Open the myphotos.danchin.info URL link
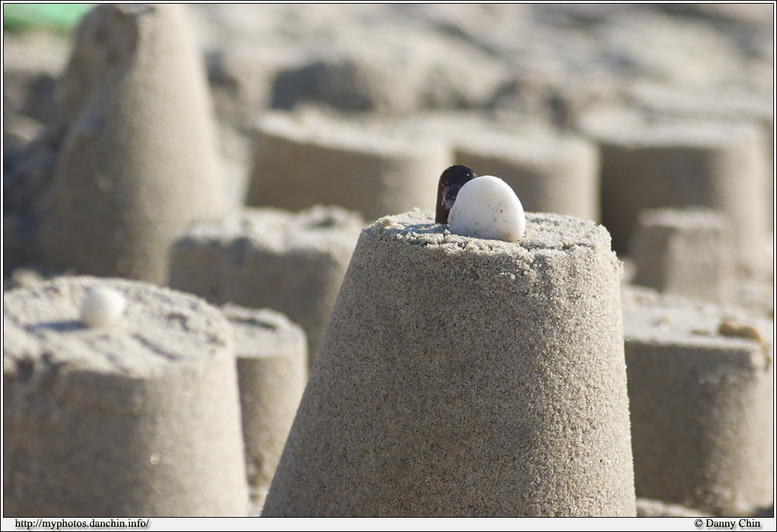Screen dimensions: 777x532 [82, 523]
